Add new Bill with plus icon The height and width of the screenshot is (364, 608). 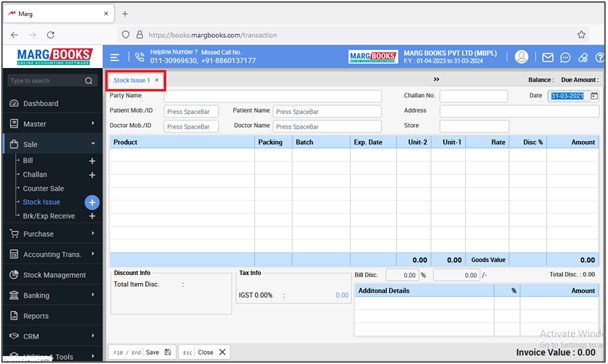click(x=92, y=161)
